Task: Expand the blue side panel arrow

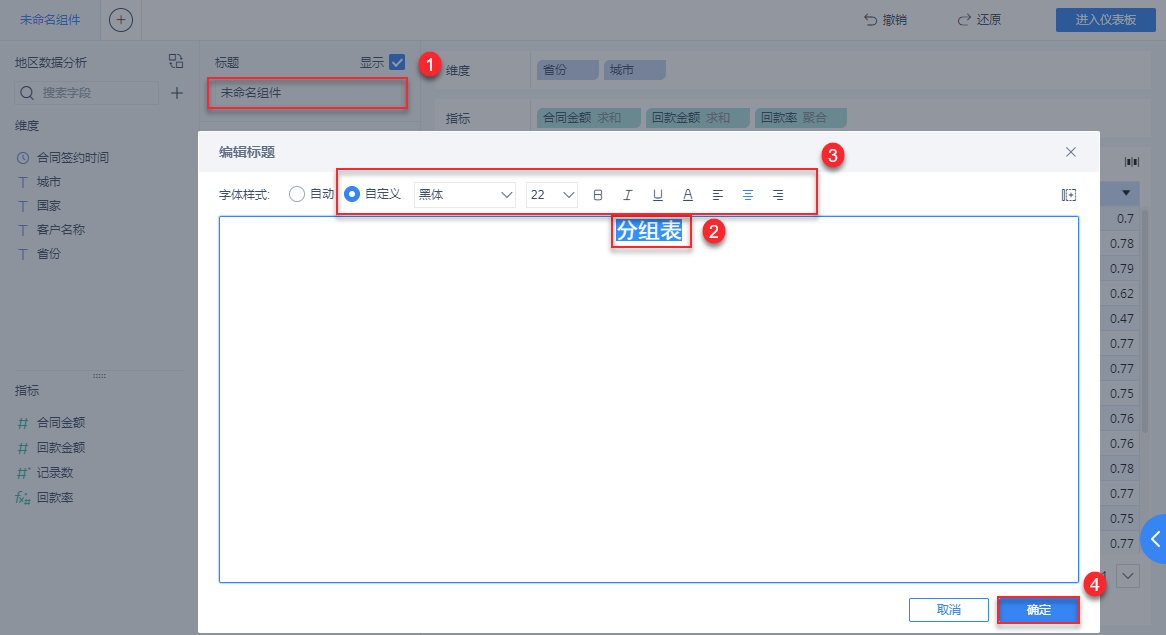Action: coord(1154,538)
